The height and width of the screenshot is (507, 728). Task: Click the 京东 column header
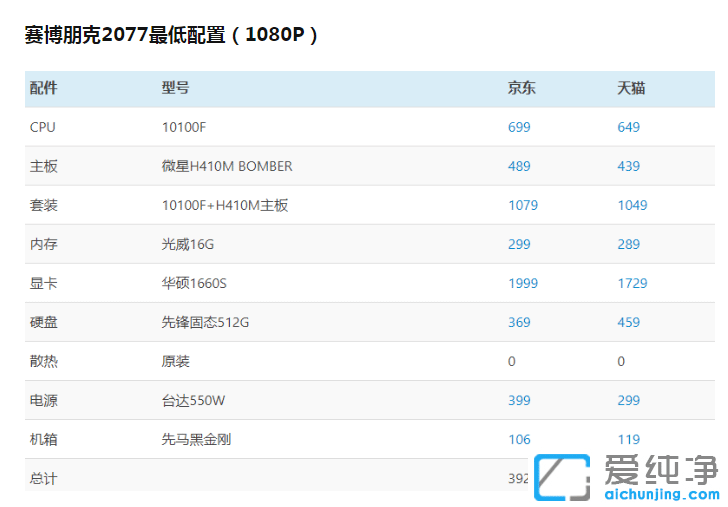(522, 88)
